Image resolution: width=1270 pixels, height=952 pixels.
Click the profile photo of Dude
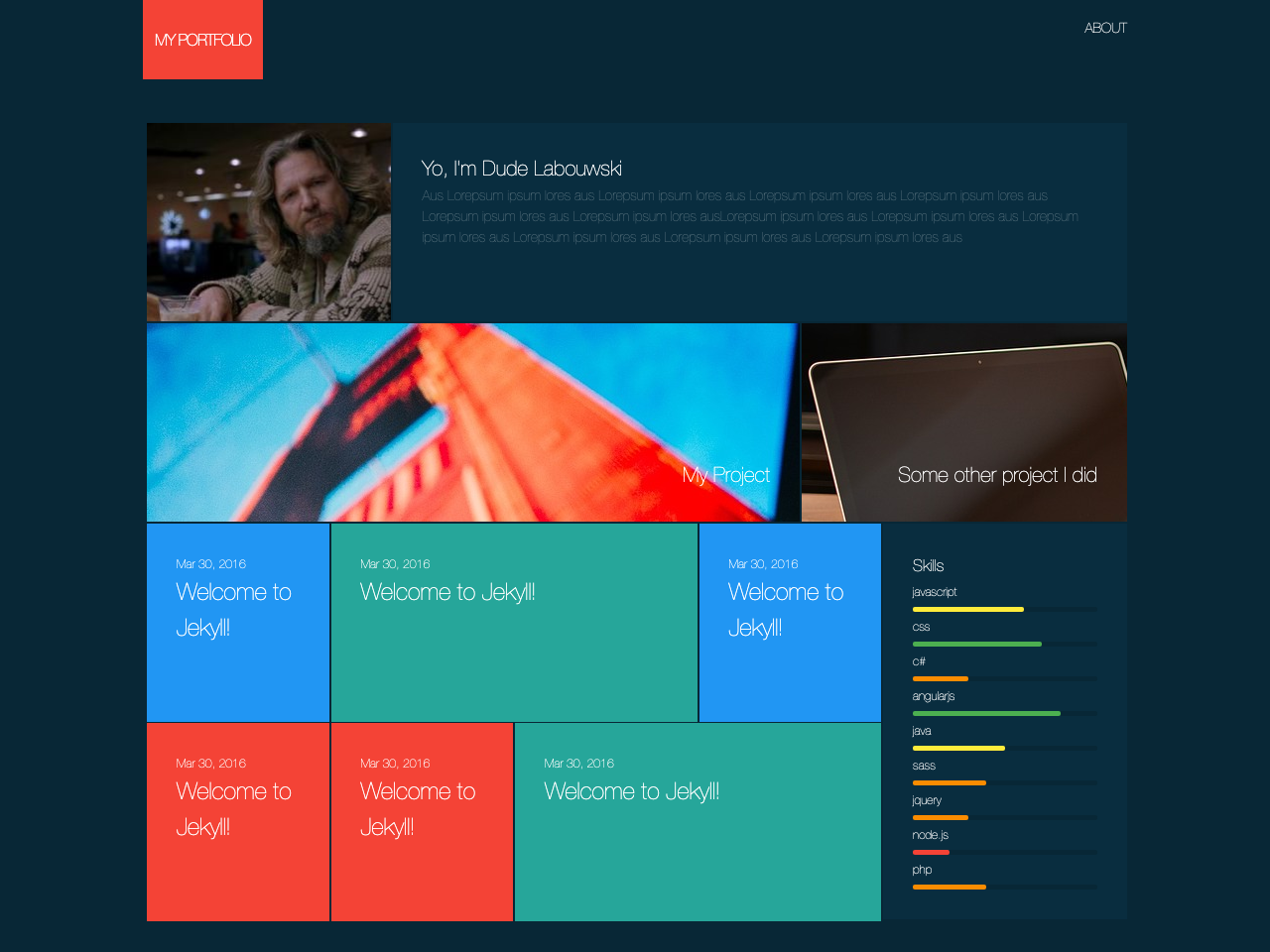tap(269, 222)
